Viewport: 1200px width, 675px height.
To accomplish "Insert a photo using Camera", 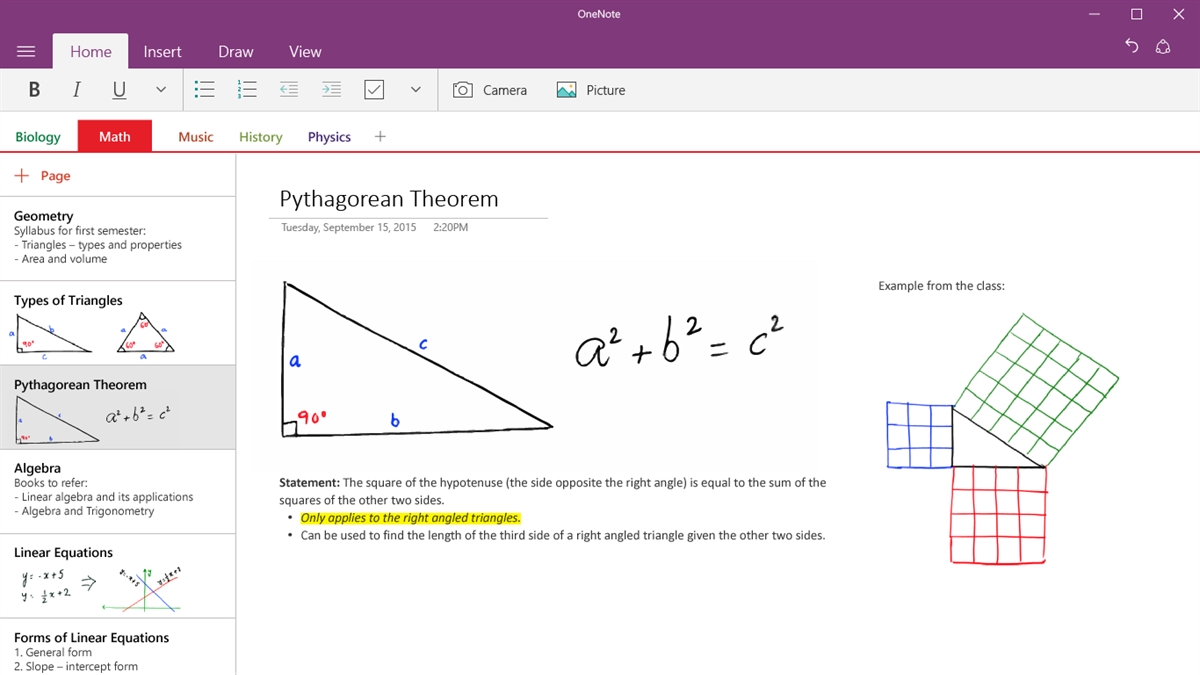I will [489, 89].
